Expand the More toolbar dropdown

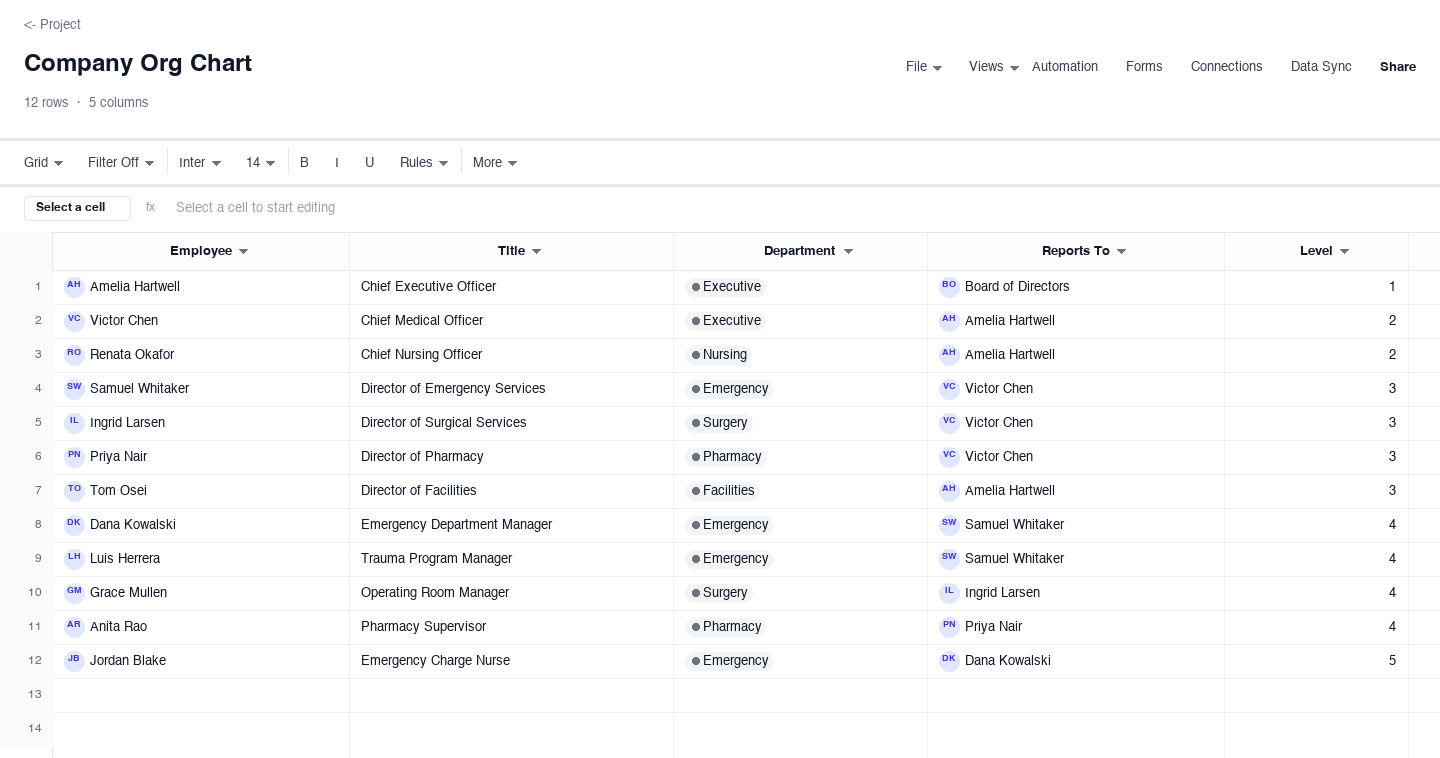tap(495, 162)
